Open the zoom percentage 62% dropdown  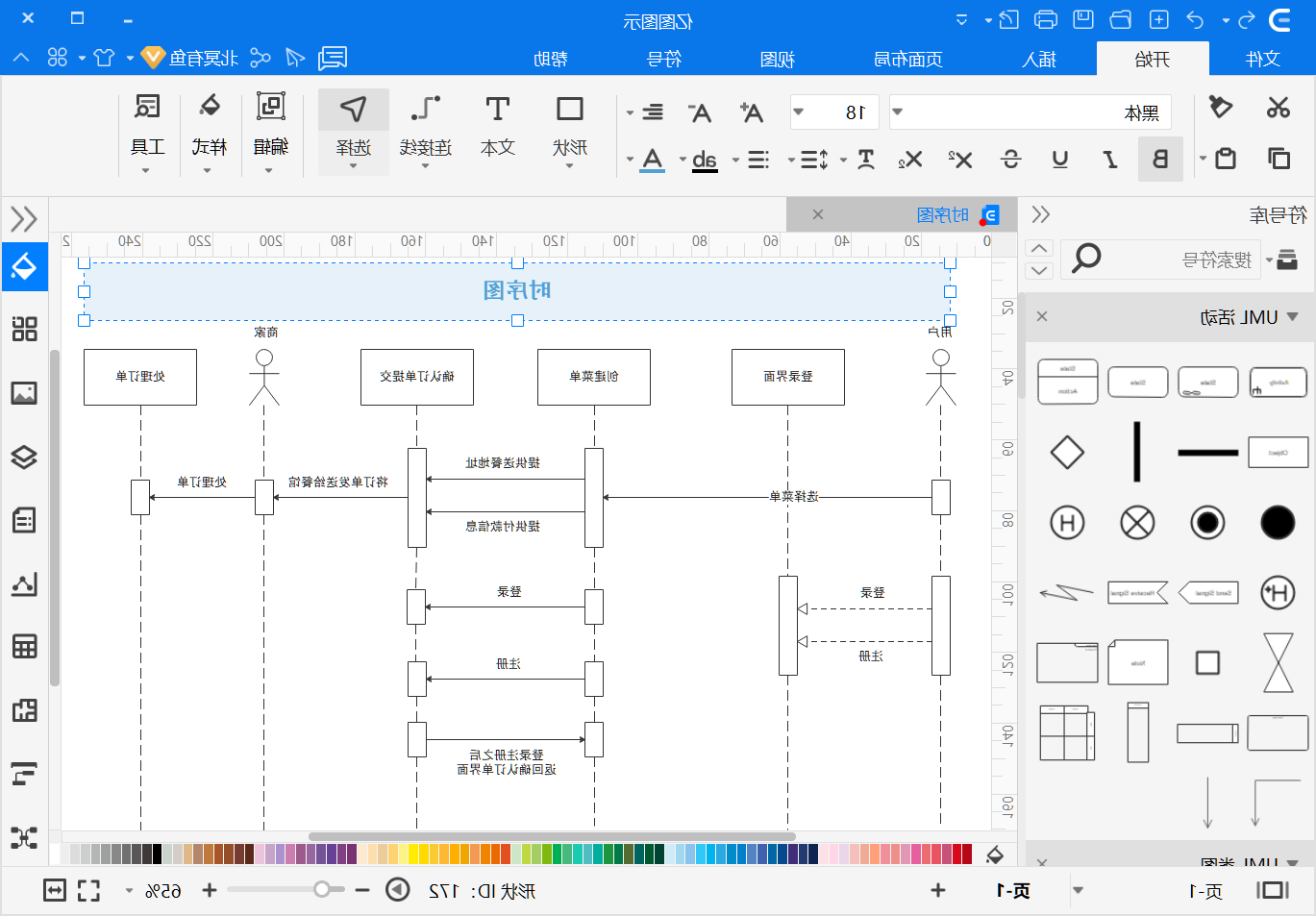(129, 891)
